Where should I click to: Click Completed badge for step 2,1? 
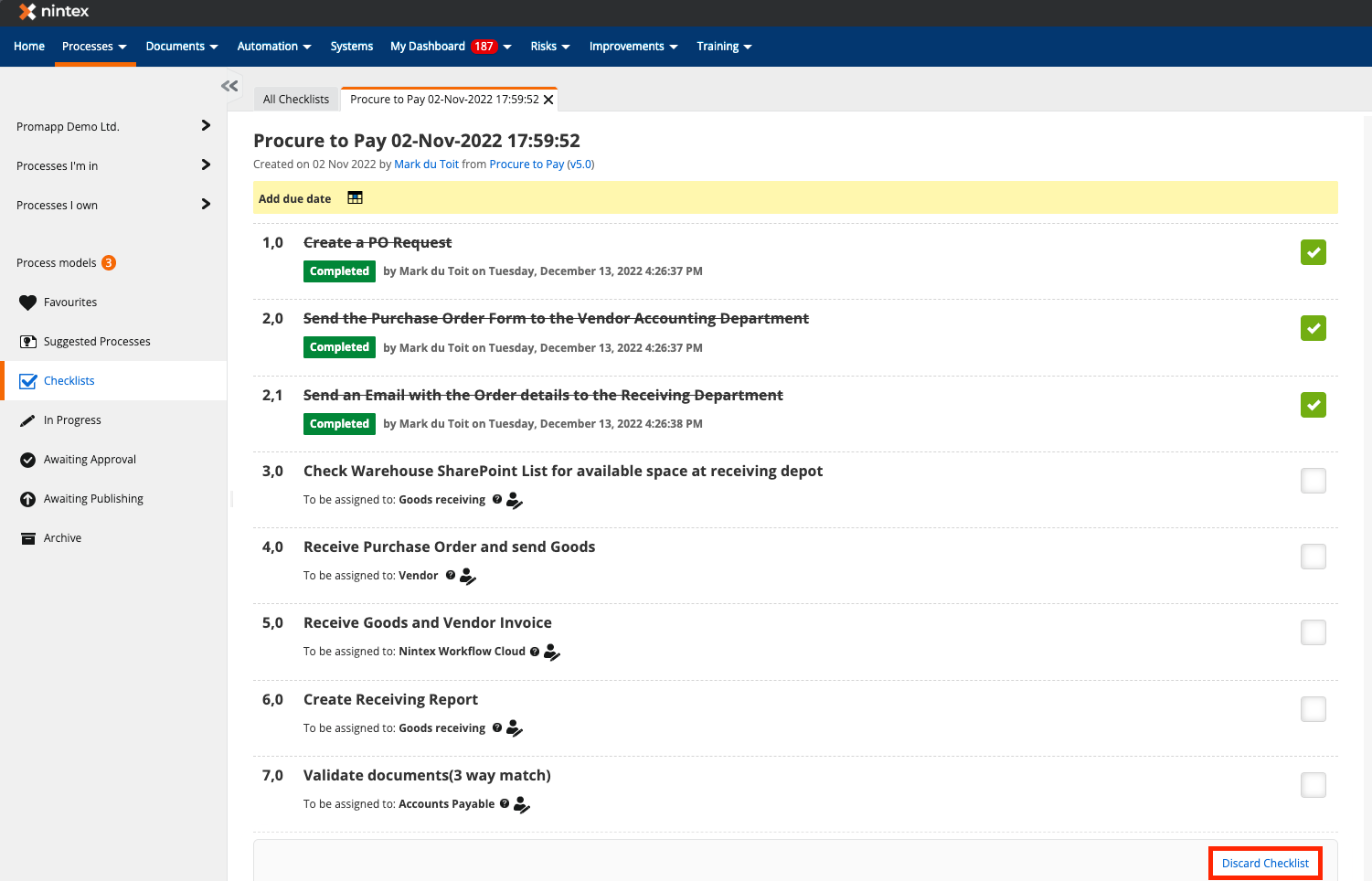(x=339, y=424)
